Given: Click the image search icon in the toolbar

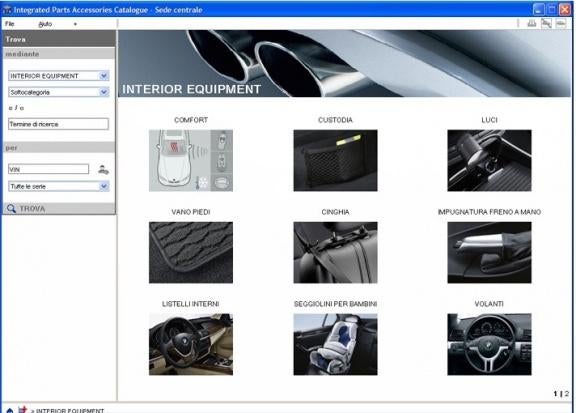Looking at the screenshot, I should 546,24.
